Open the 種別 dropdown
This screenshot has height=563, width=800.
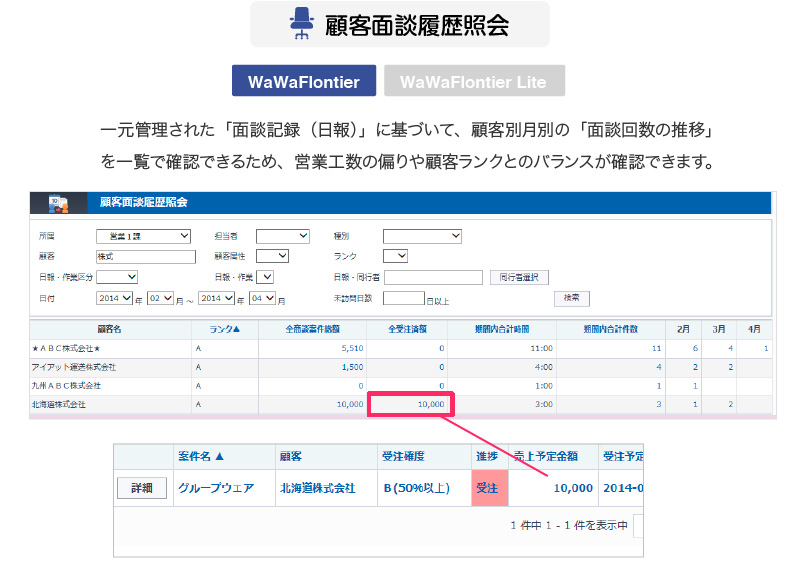coord(422,236)
